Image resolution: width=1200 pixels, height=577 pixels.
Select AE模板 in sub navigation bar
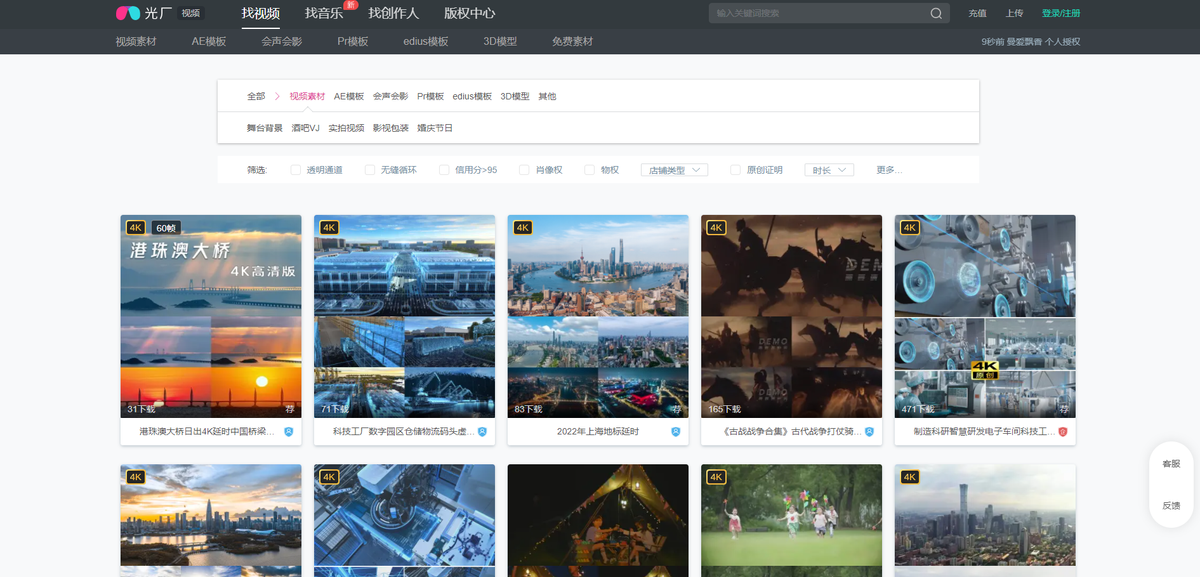(x=209, y=42)
